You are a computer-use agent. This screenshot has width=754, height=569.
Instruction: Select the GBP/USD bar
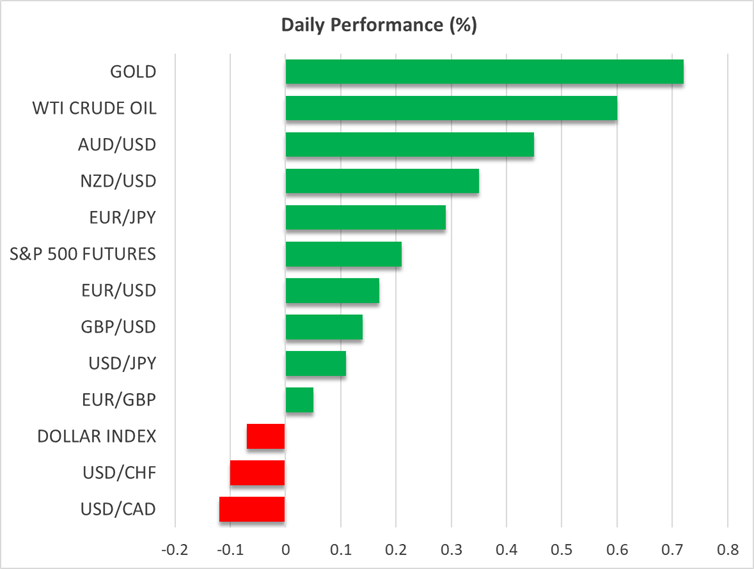[324, 327]
